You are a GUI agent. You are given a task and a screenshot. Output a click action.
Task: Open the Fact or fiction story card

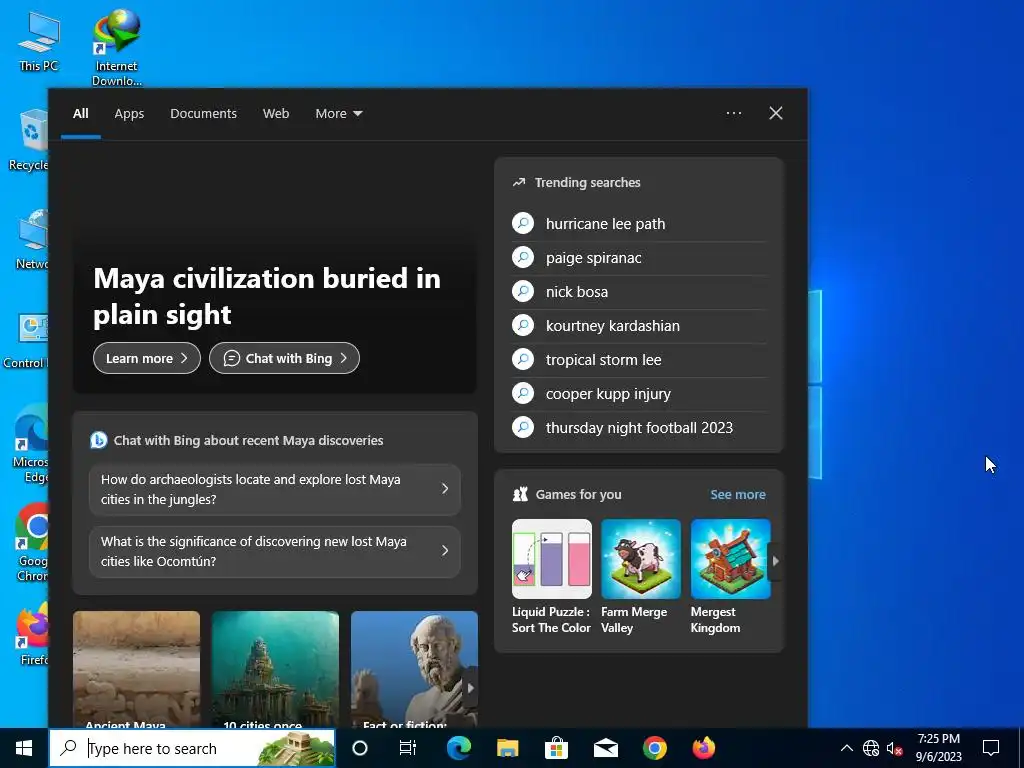(414, 669)
